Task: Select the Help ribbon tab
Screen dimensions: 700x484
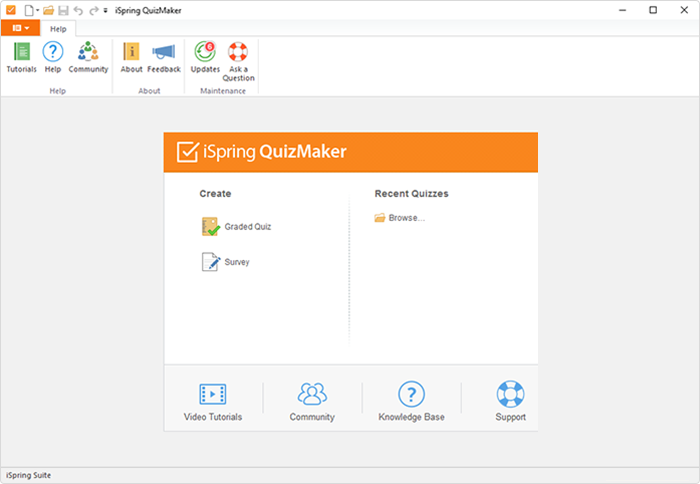Action: click(58, 29)
